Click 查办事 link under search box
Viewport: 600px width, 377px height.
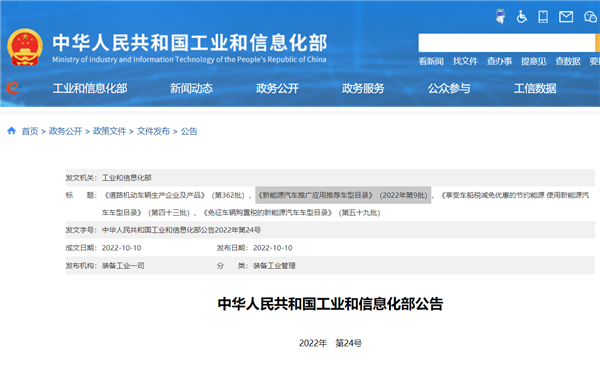coord(499,61)
